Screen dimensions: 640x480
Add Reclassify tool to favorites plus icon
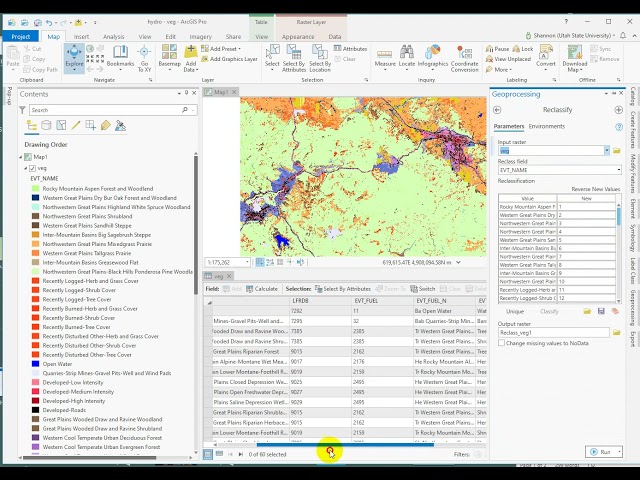618,110
